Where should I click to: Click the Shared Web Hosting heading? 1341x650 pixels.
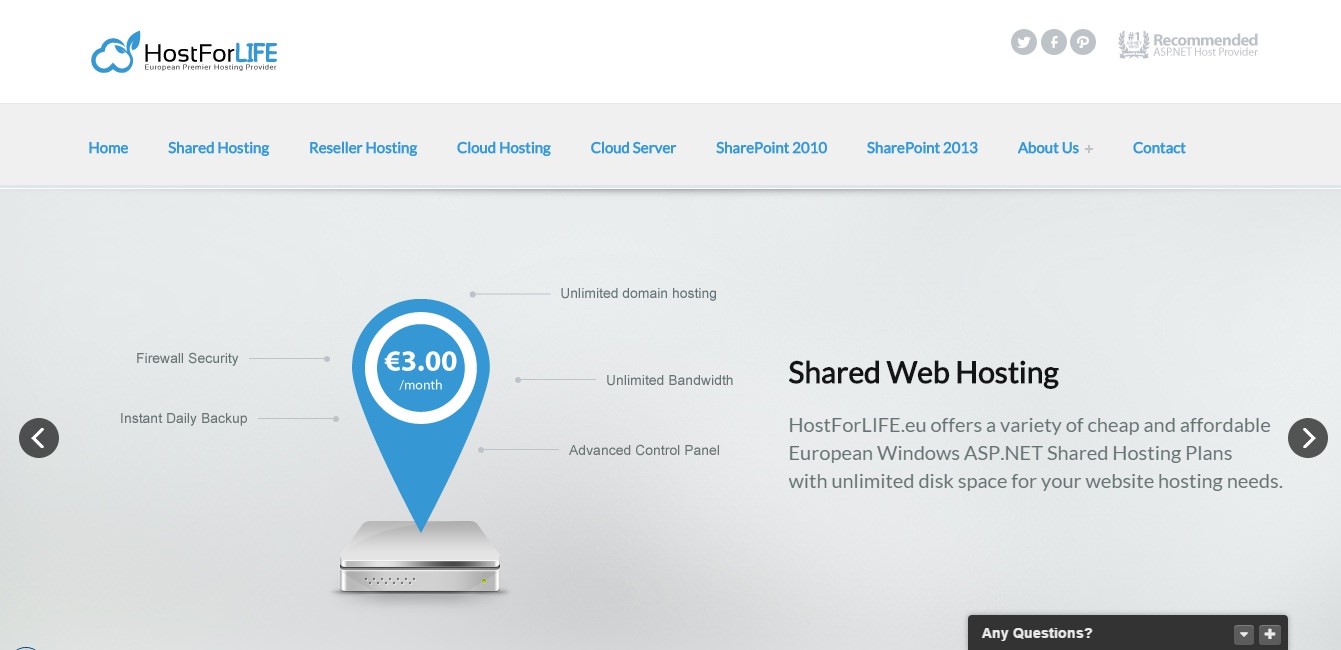[923, 373]
